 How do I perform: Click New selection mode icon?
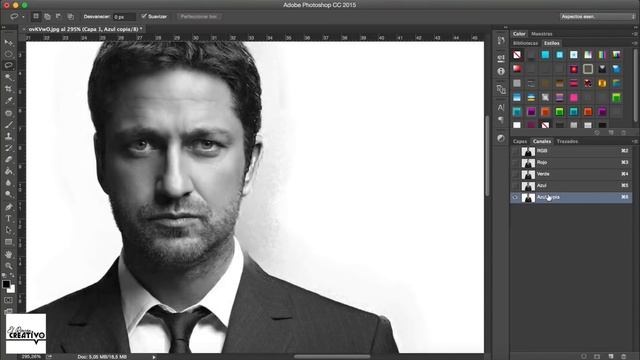click(x=36, y=16)
